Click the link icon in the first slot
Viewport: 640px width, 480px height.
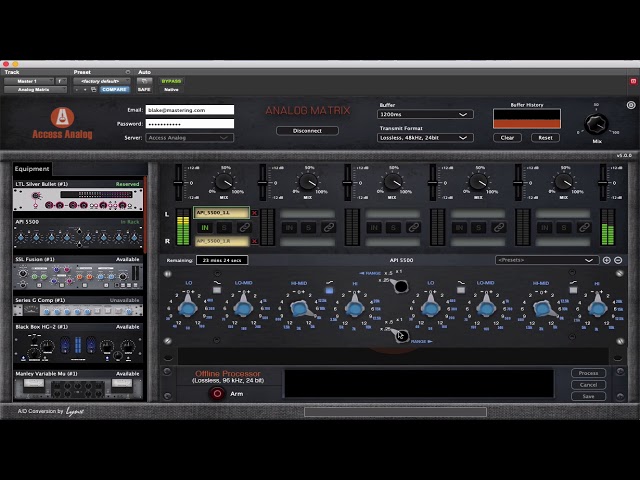(x=244, y=227)
